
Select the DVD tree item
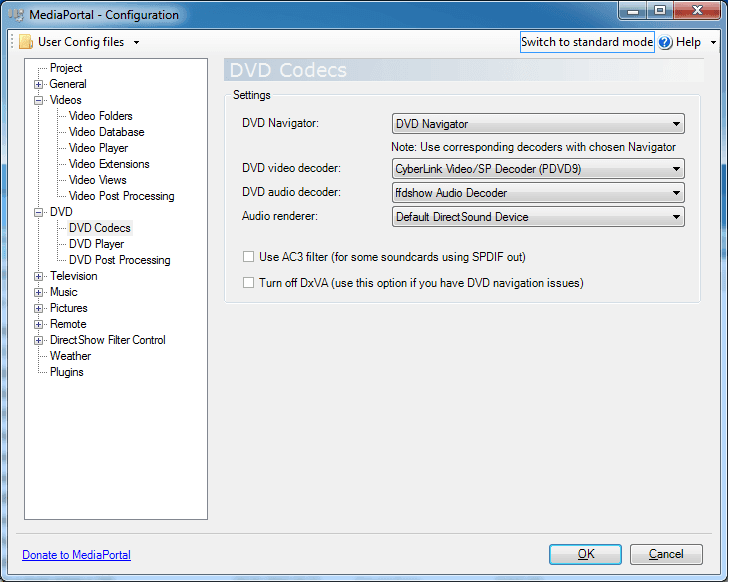pyautogui.click(x=61, y=212)
